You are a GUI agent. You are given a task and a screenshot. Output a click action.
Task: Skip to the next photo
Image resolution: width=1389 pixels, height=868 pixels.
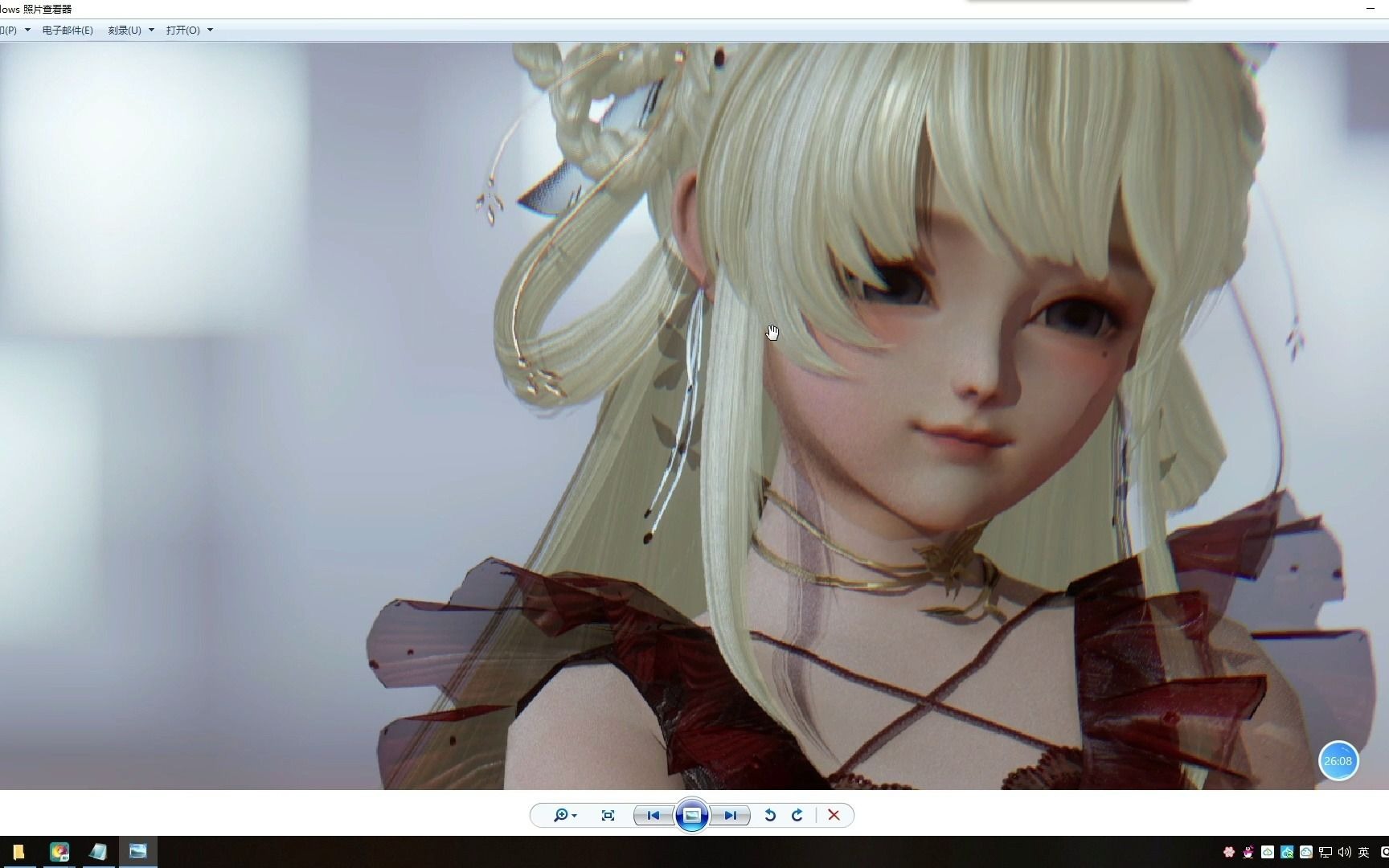[730, 815]
